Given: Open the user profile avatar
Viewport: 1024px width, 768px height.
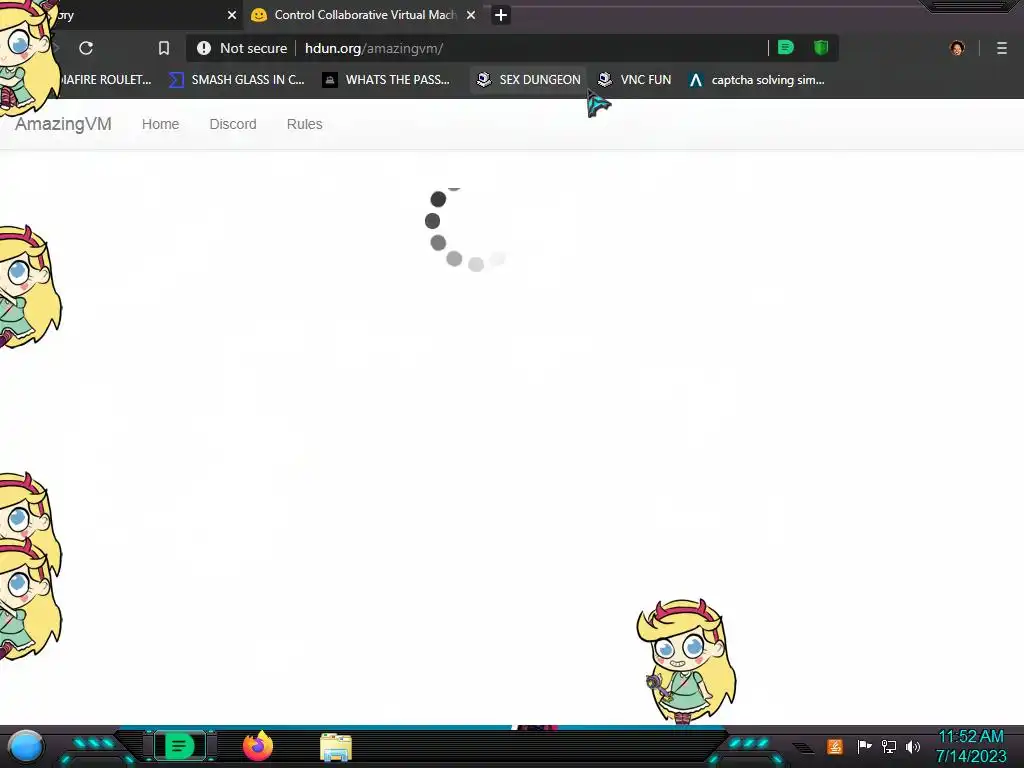Looking at the screenshot, I should tap(957, 48).
